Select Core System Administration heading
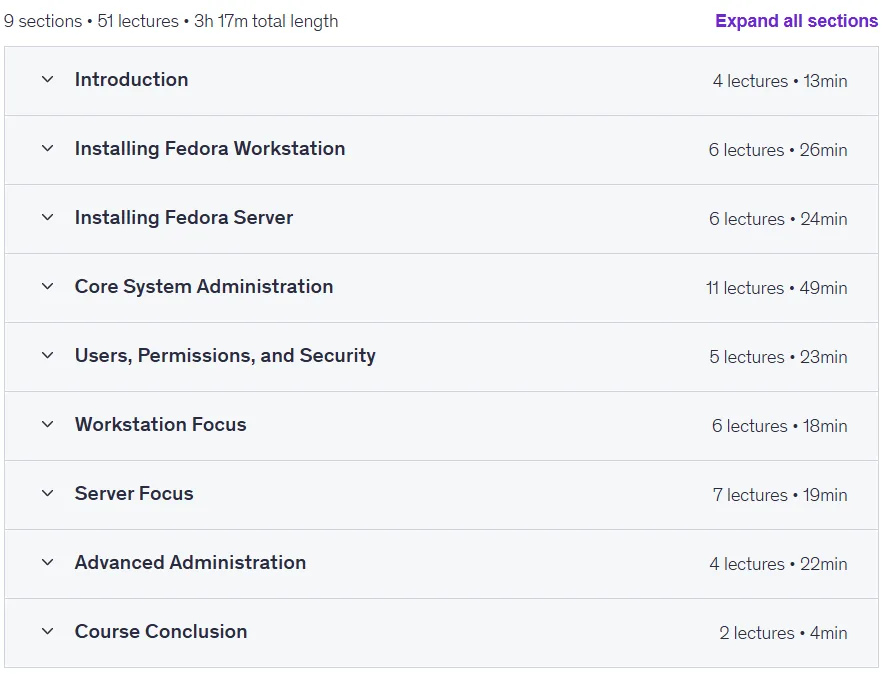 coord(204,287)
